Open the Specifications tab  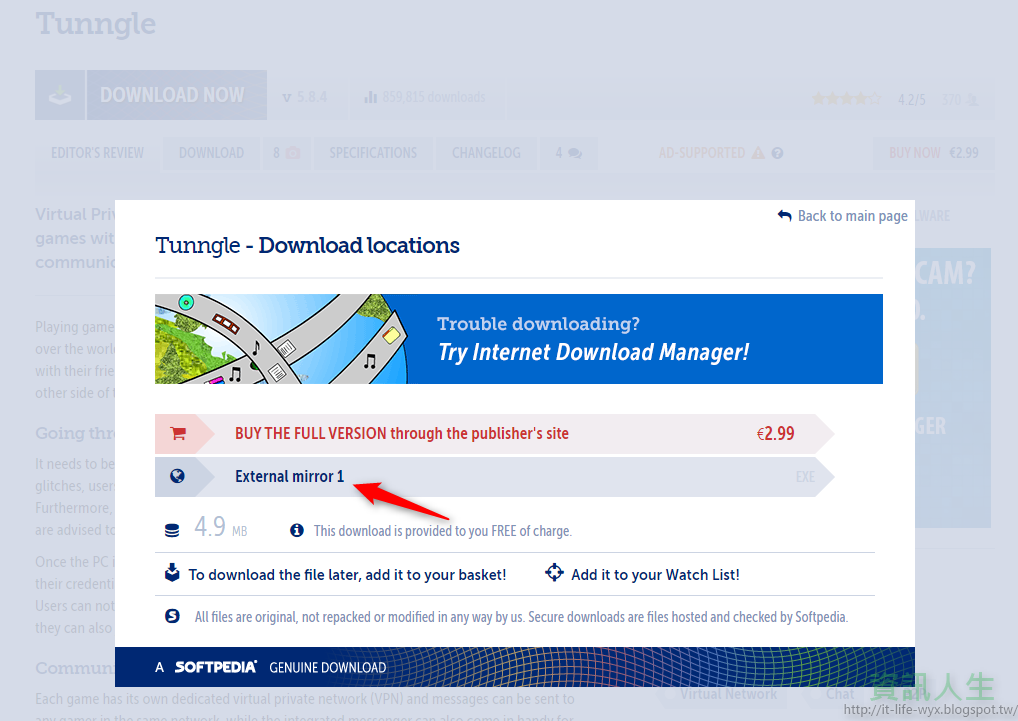click(x=373, y=153)
